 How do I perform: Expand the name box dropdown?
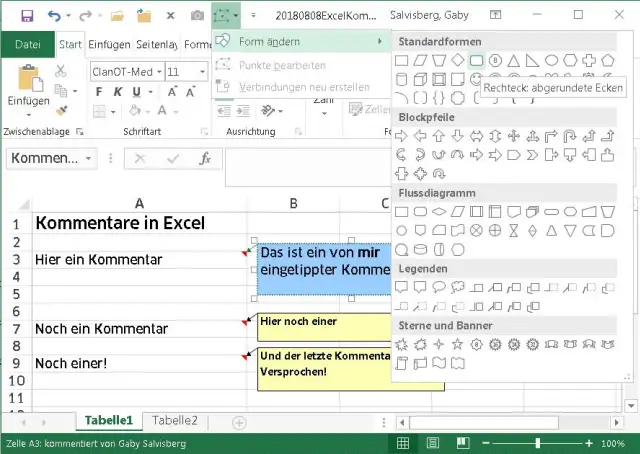click(89, 159)
